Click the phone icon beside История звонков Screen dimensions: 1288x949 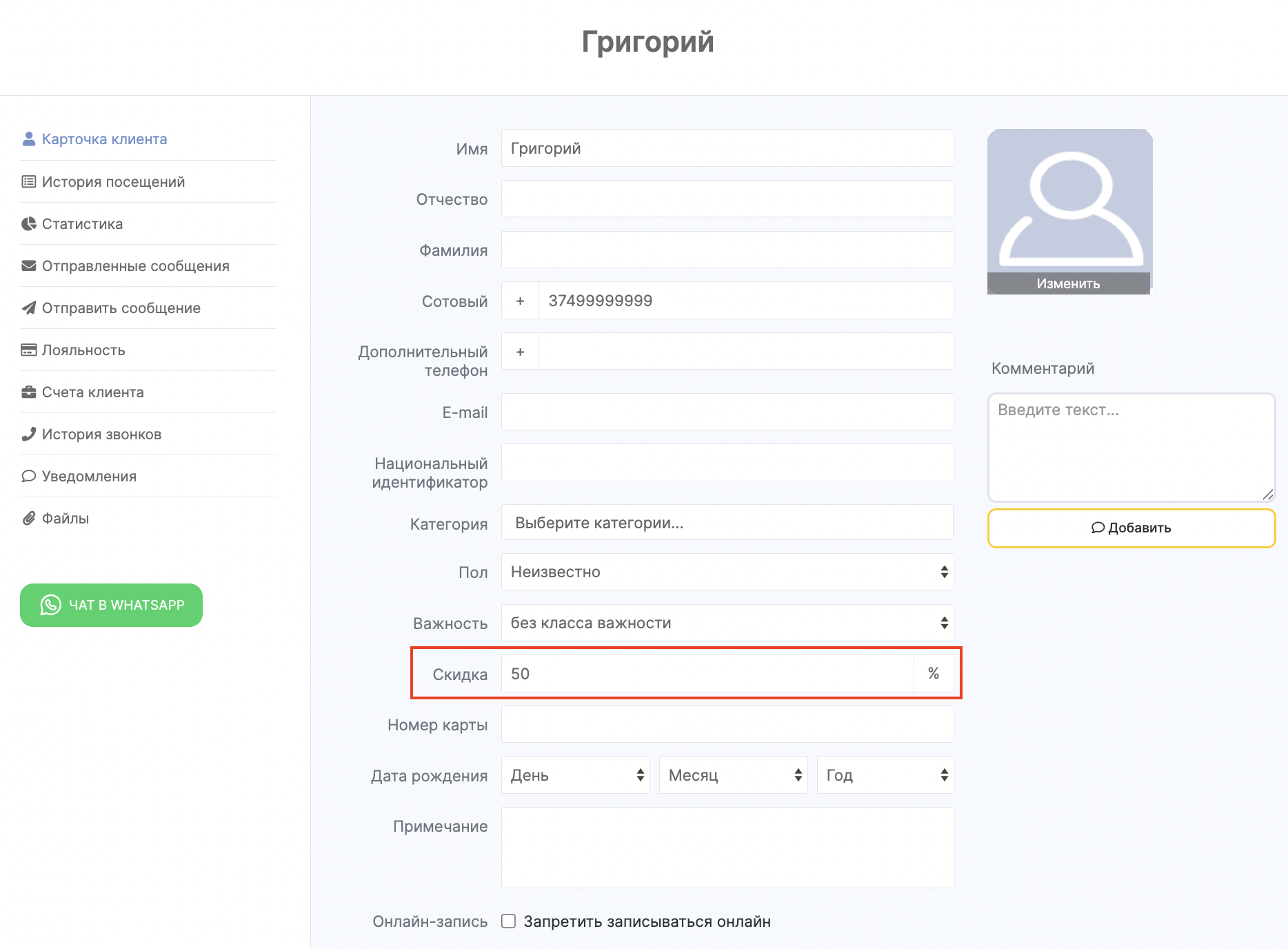[x=29, y=434]
